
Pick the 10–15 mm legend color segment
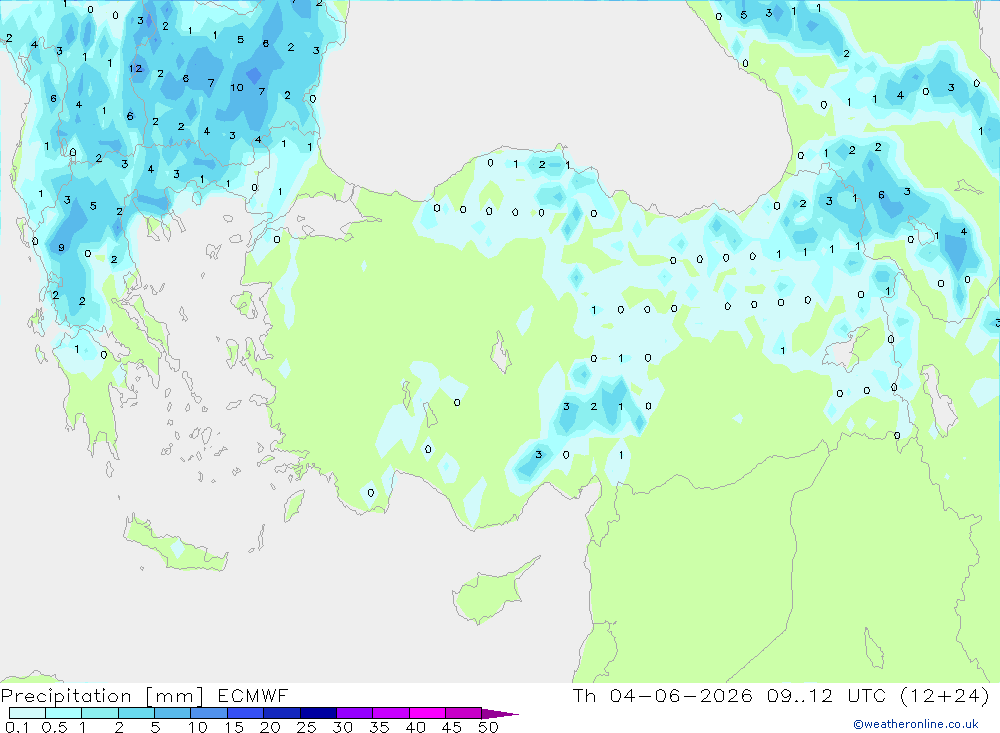tap(209, 713)
